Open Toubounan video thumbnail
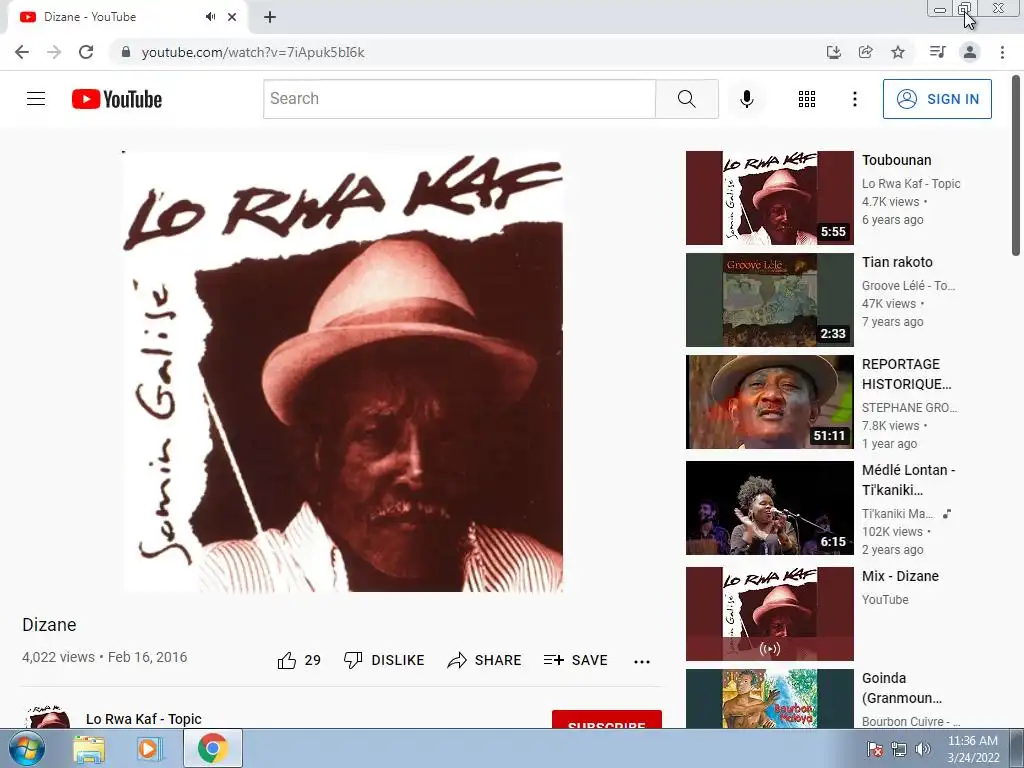The image size is (1024, 768). [x=769, y=198]
